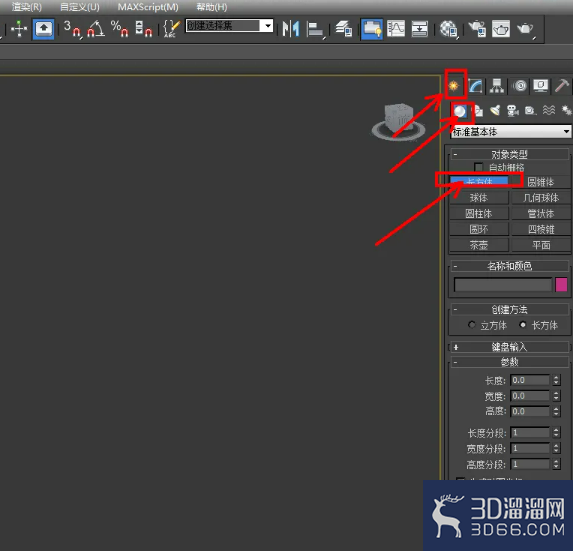This screenshot has width=573, height=551.
Task: Select the Cameras category icon
Action: 513,111
